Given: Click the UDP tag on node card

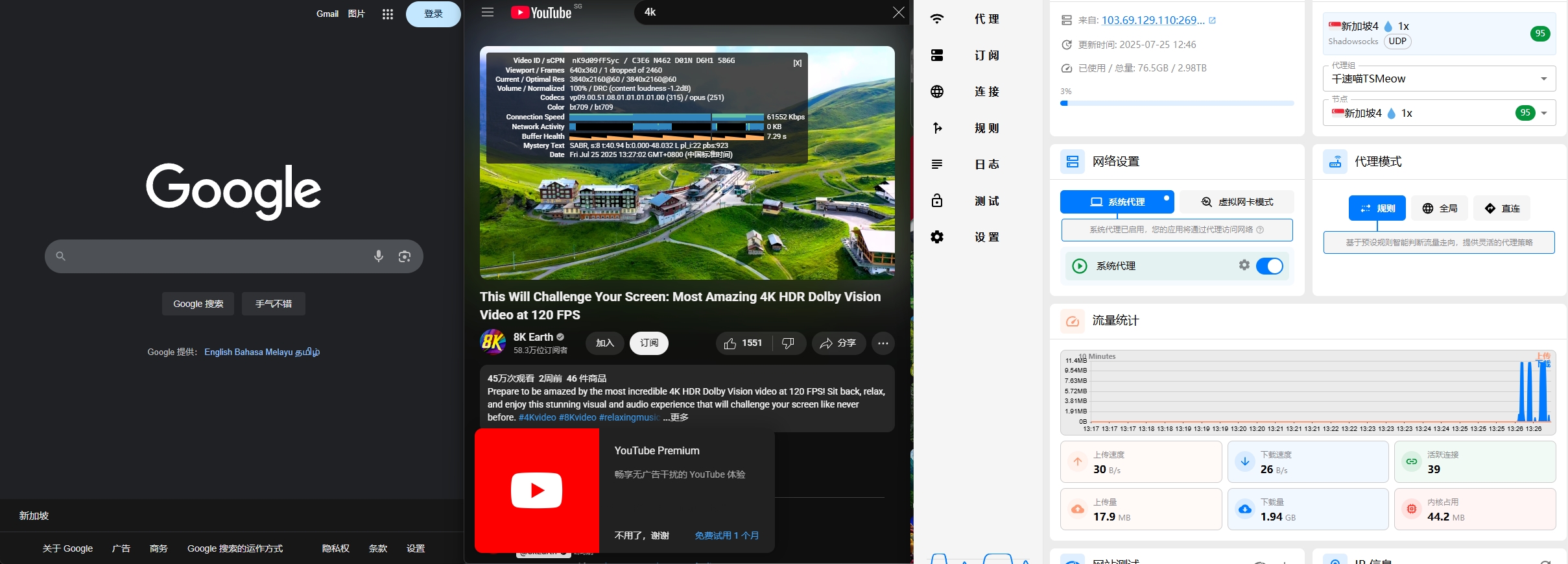Looking at the screenshot, I should click(1397, 42).
